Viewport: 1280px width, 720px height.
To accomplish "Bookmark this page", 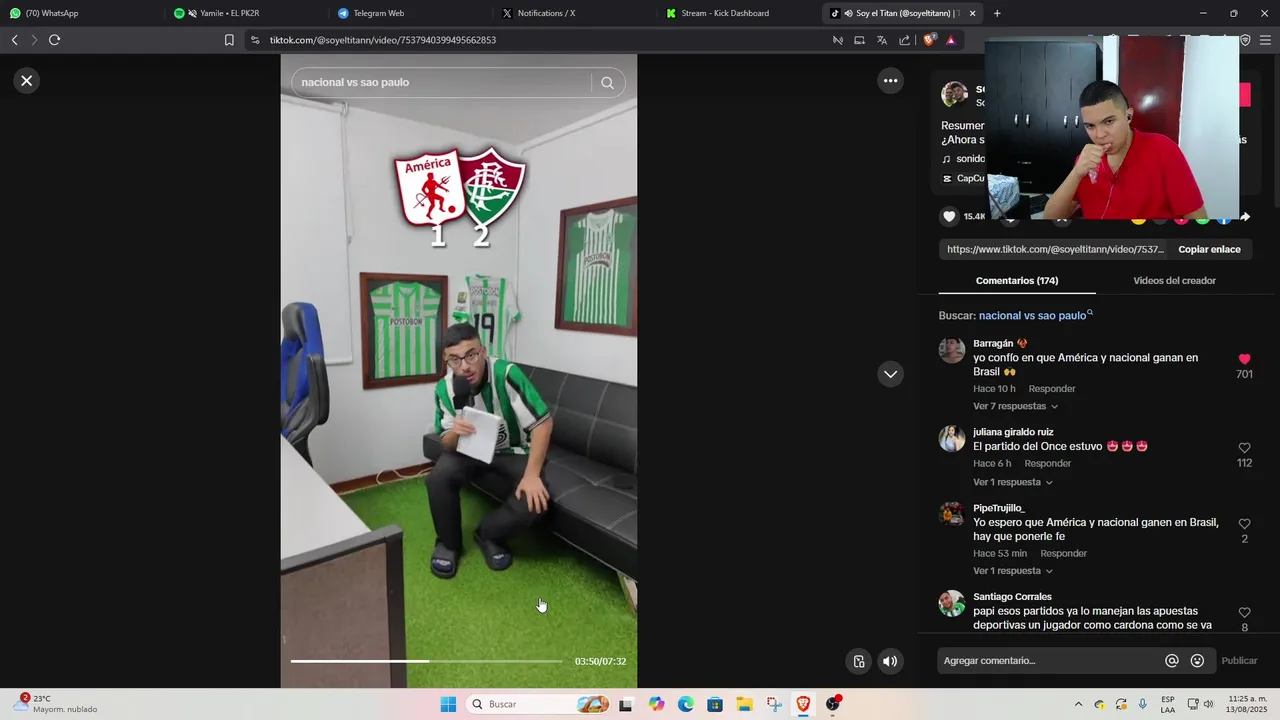I will coord(229,40).
